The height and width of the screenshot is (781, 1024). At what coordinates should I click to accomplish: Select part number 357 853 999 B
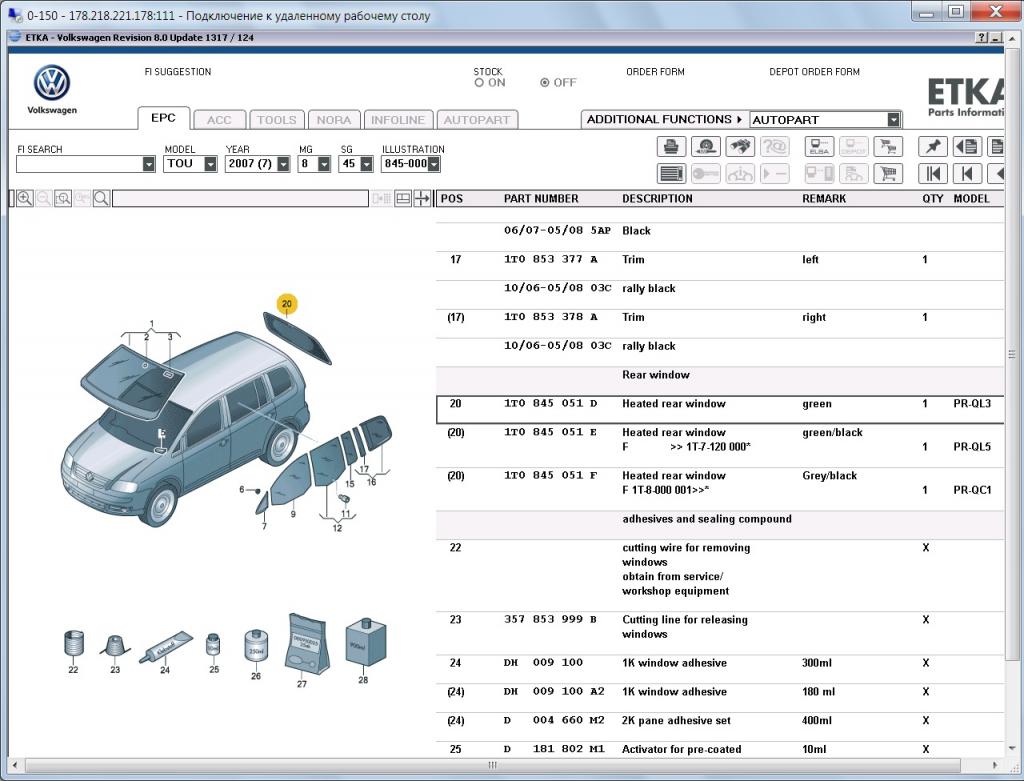click(551, 619)
